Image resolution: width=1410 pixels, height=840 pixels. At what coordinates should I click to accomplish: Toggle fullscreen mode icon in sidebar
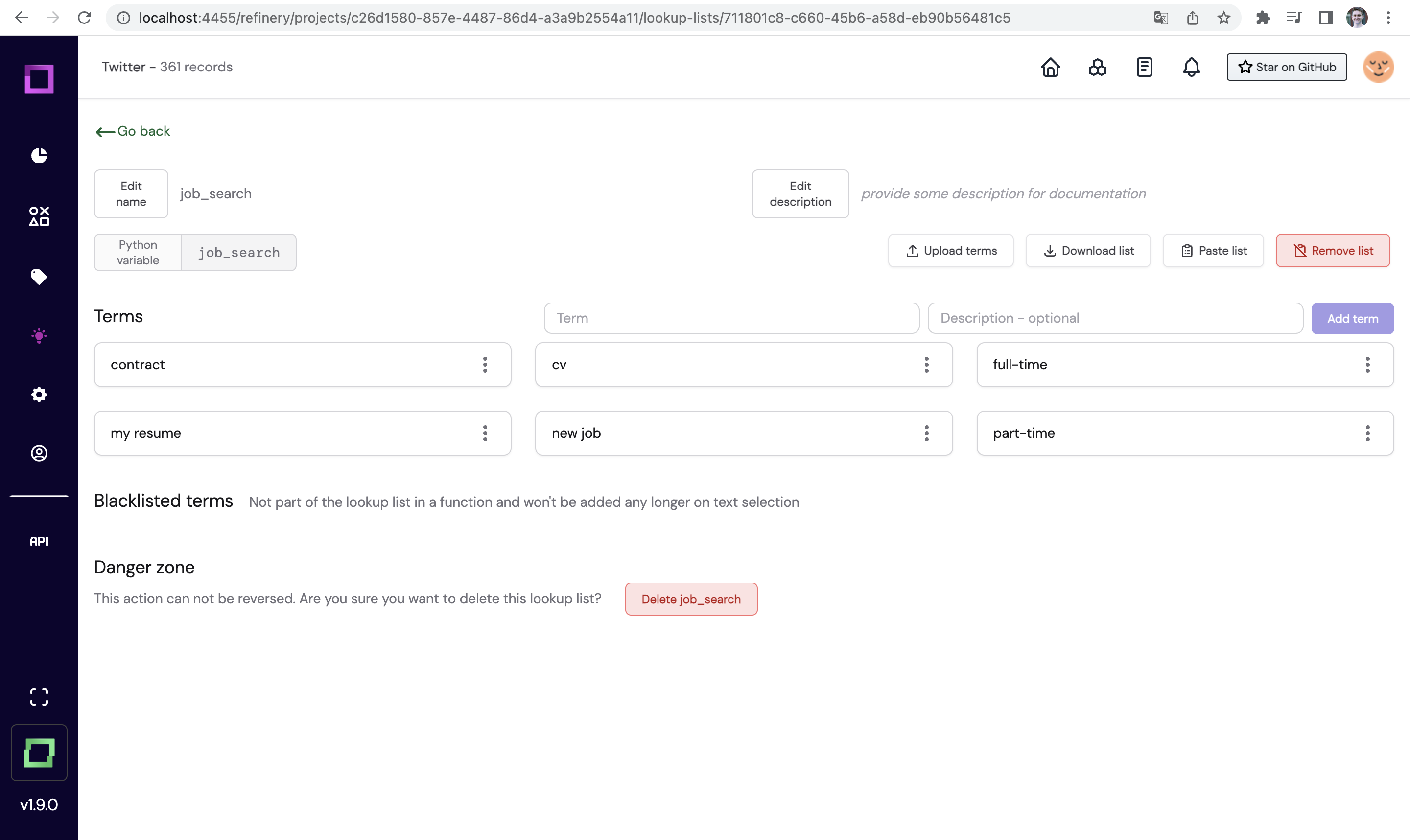pos(39,697)
